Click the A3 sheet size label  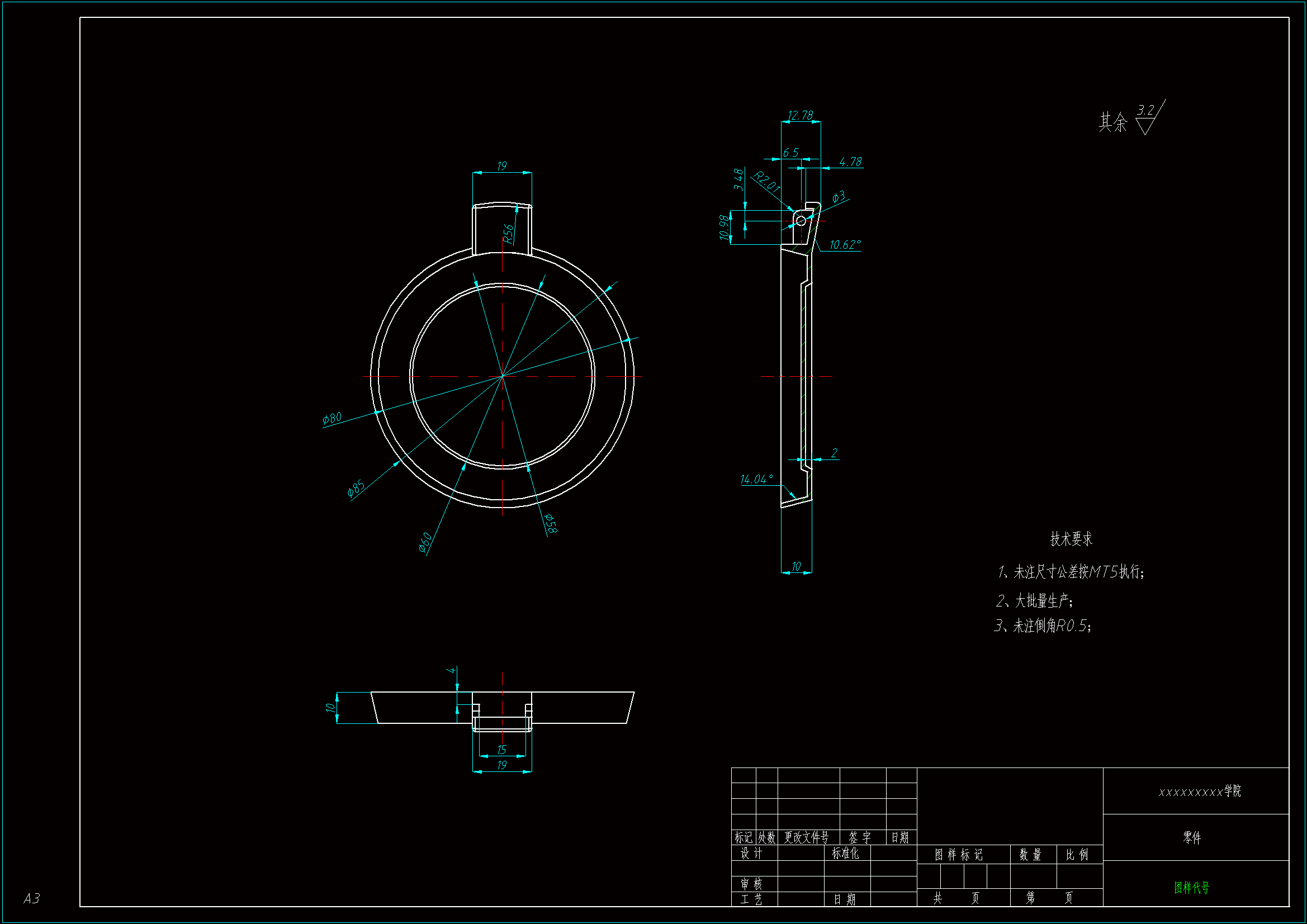pyautogui.click(x=31, y=898)
